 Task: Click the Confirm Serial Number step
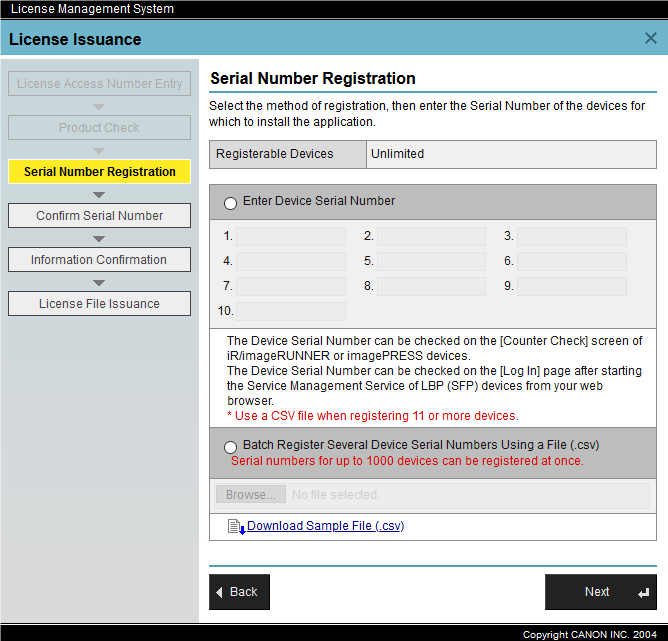point(99,216)
